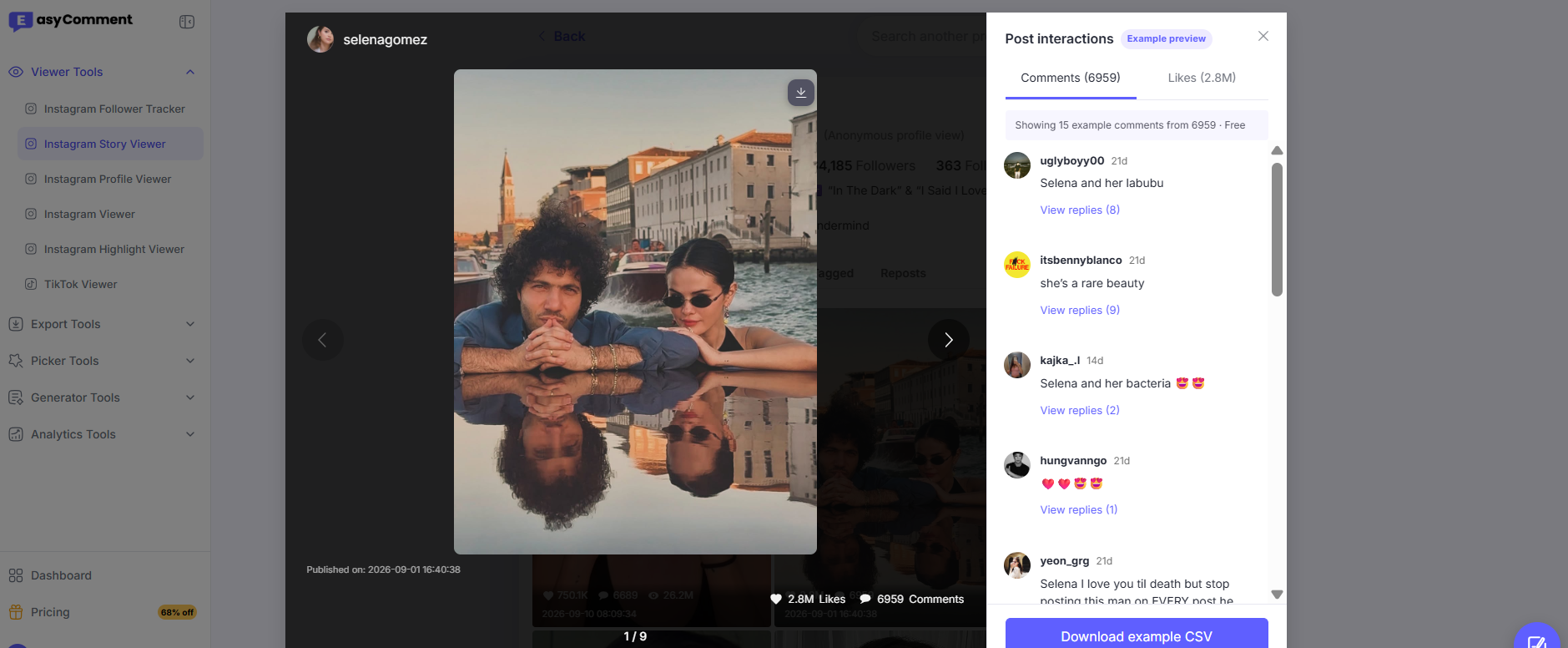This screenshot has width=1568, height=648.
Task: Click kajka_.l's avatar
Action: pyautogui.click(x=1017, y=365)
